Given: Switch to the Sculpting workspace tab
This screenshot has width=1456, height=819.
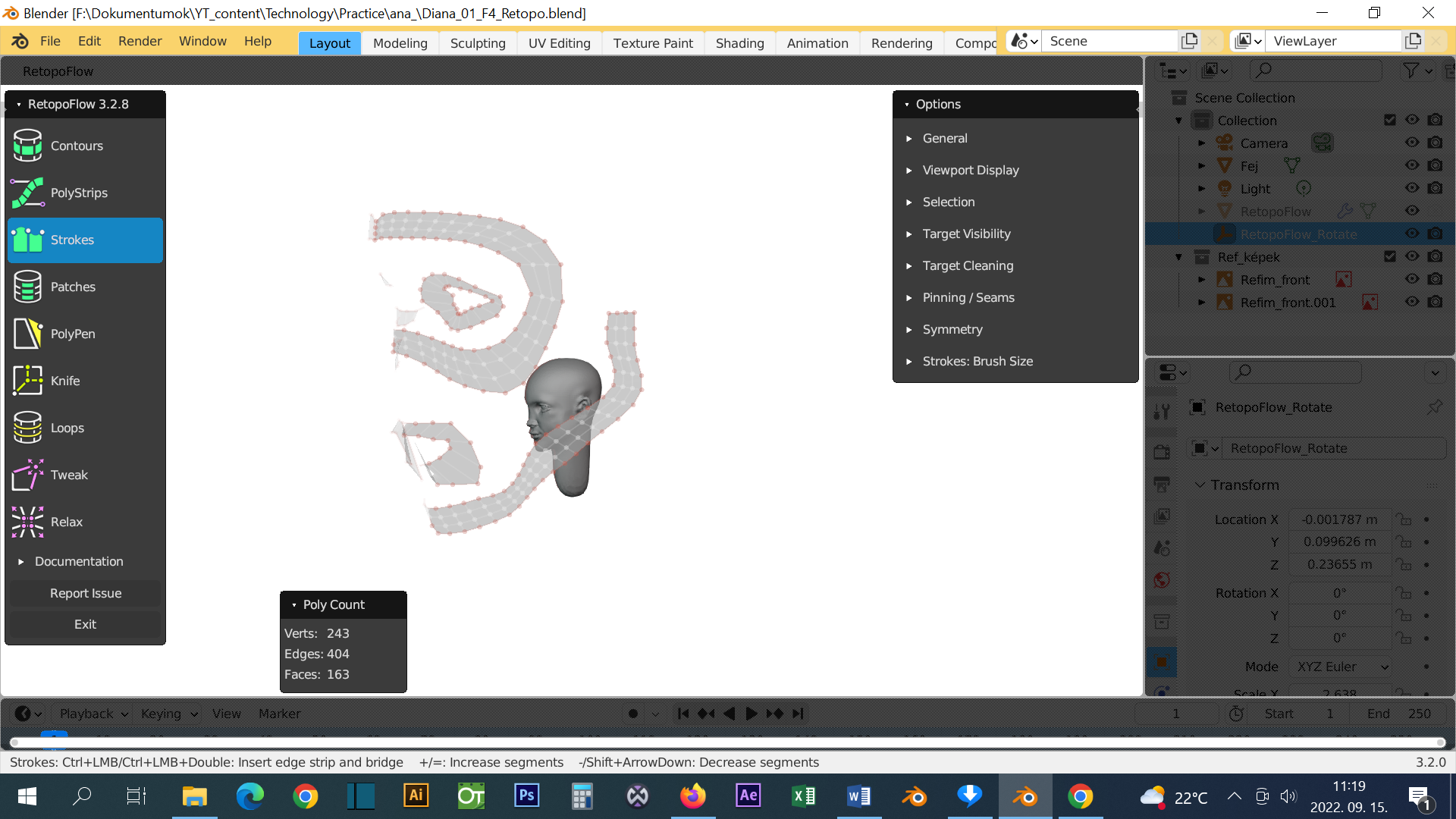Looking at the screenshot, I should pos(478,43).
